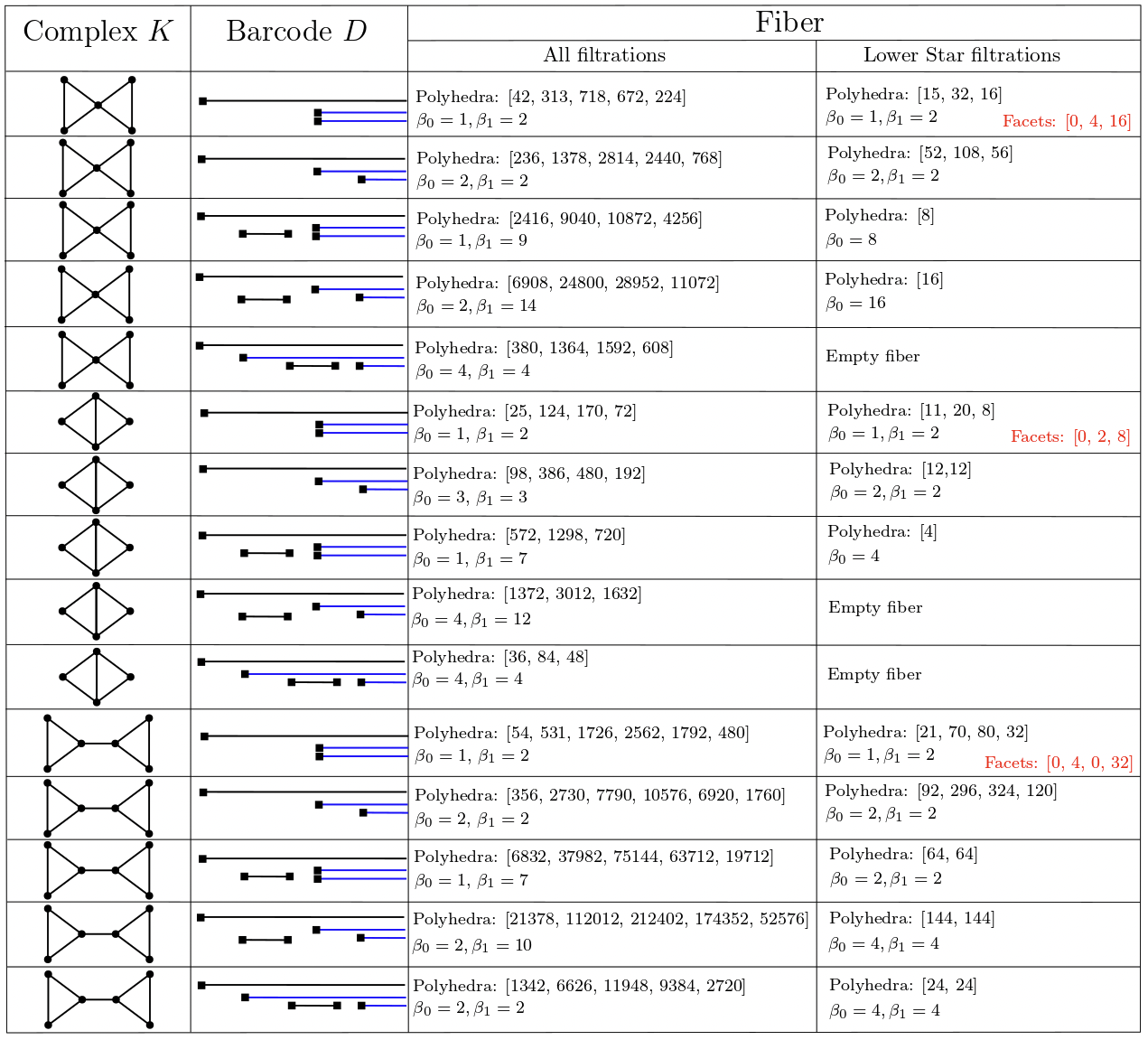Click the "Complex K" column header
Image resolution: width=1148 pixels, height=1040 pixels.
point(98,32)
